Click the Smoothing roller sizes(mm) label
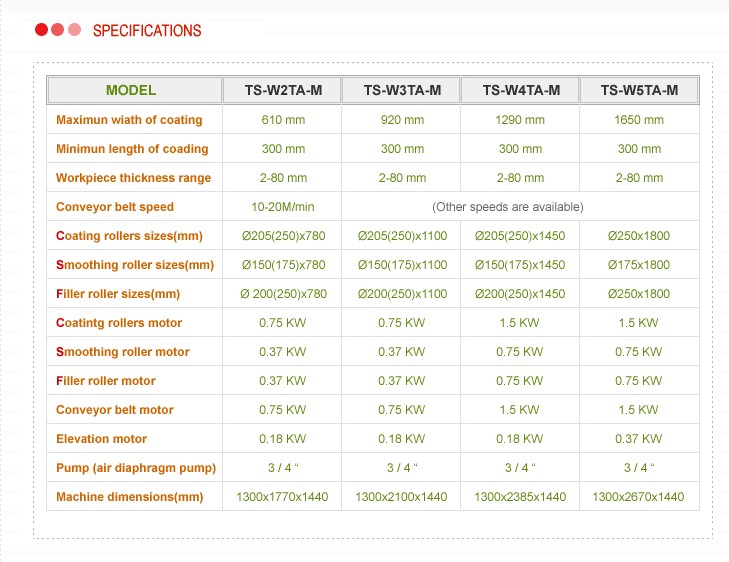729x562 pixels. [x=135, y=265]
